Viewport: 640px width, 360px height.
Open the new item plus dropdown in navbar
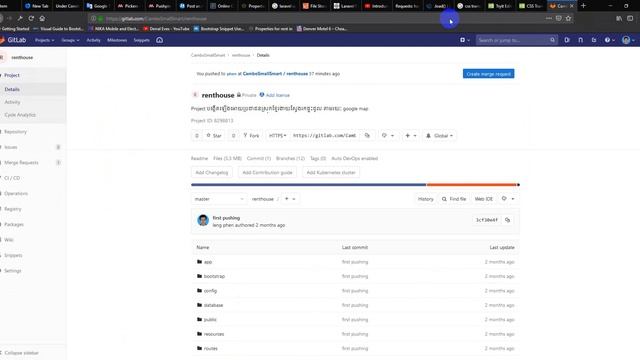(x=464, y=40)
